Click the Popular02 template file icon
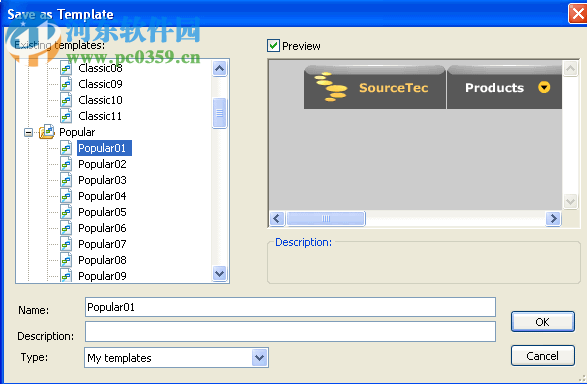The image size is (587, 384). (66, 164)
